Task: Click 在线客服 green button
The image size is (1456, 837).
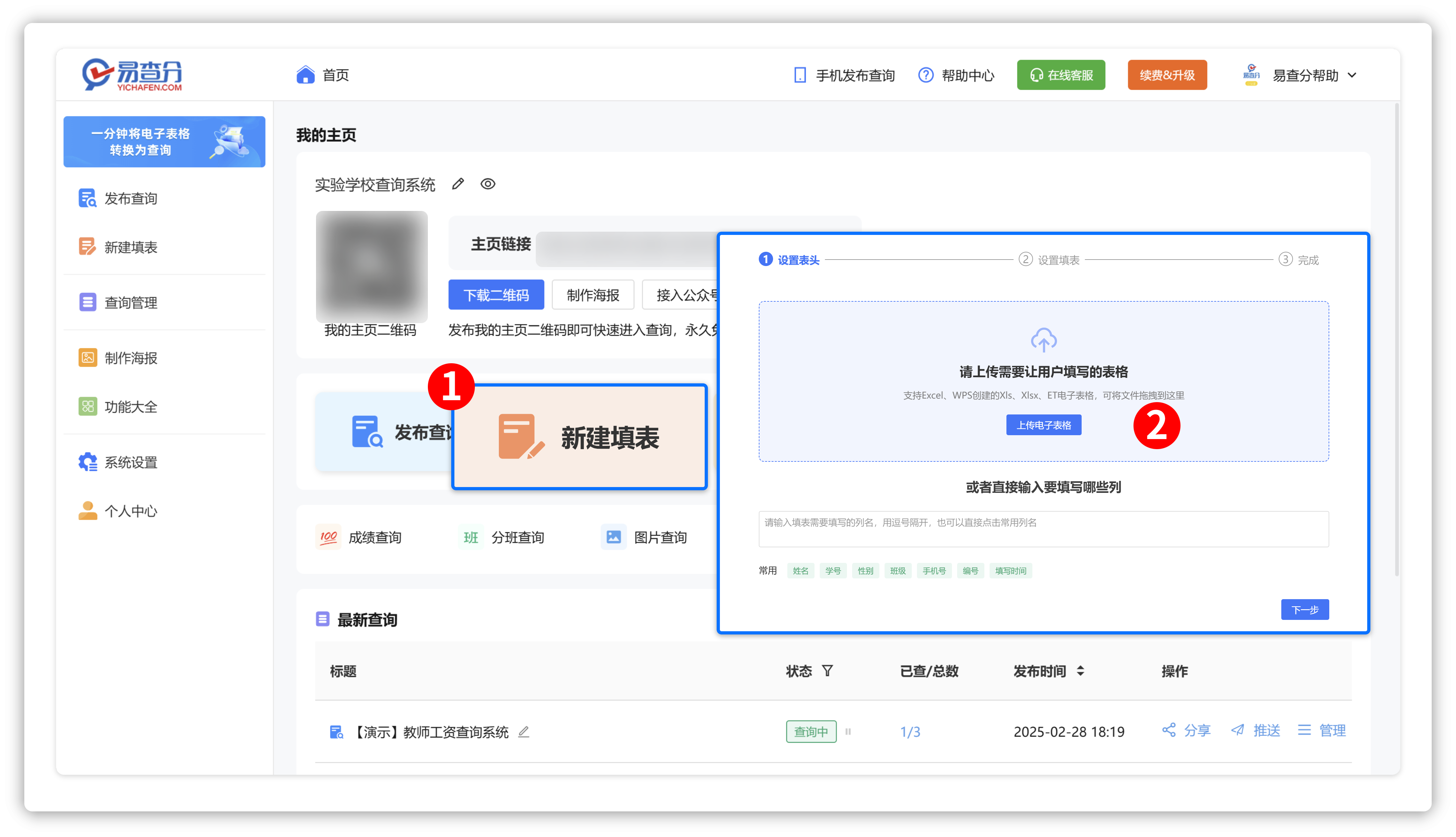Action: [x=1060, y=75]
